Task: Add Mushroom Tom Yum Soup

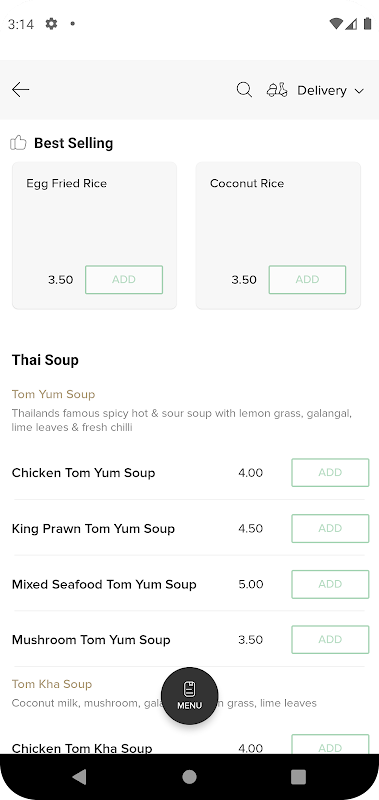Action: pyautogui.click(x=330, y=640)
